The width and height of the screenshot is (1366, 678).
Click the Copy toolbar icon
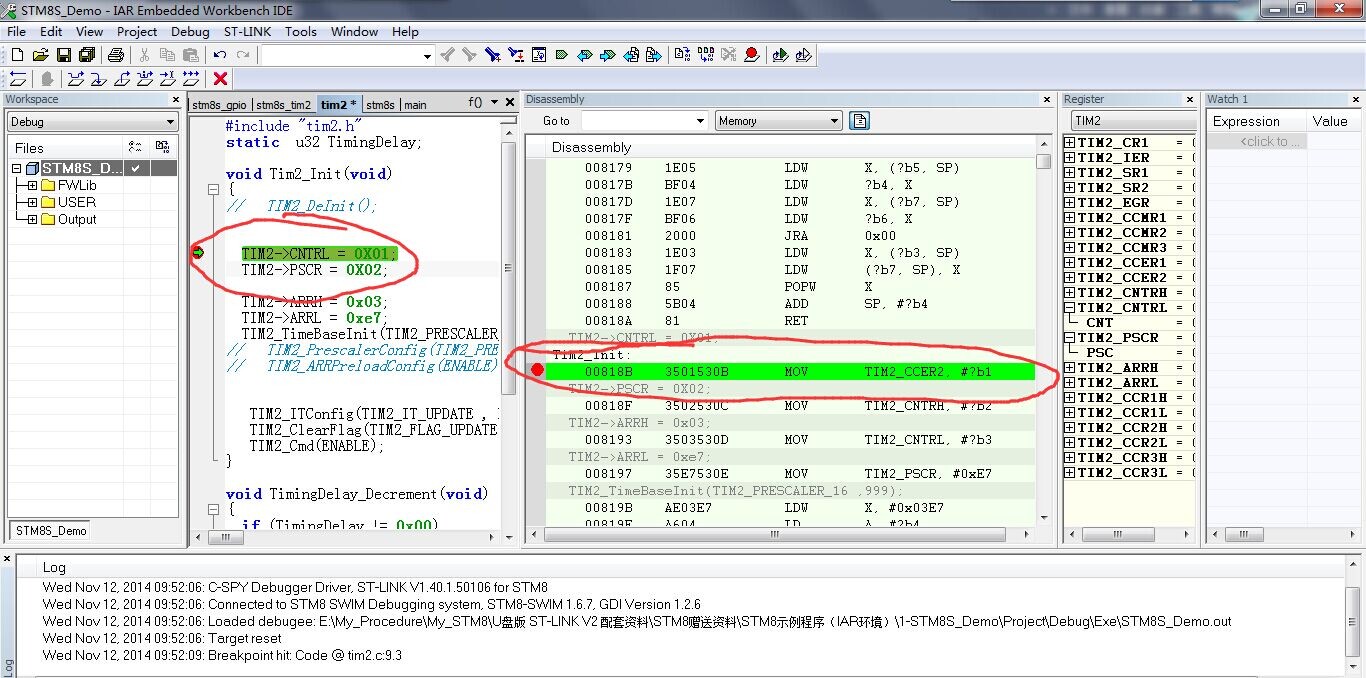click(x=167, y=55)
